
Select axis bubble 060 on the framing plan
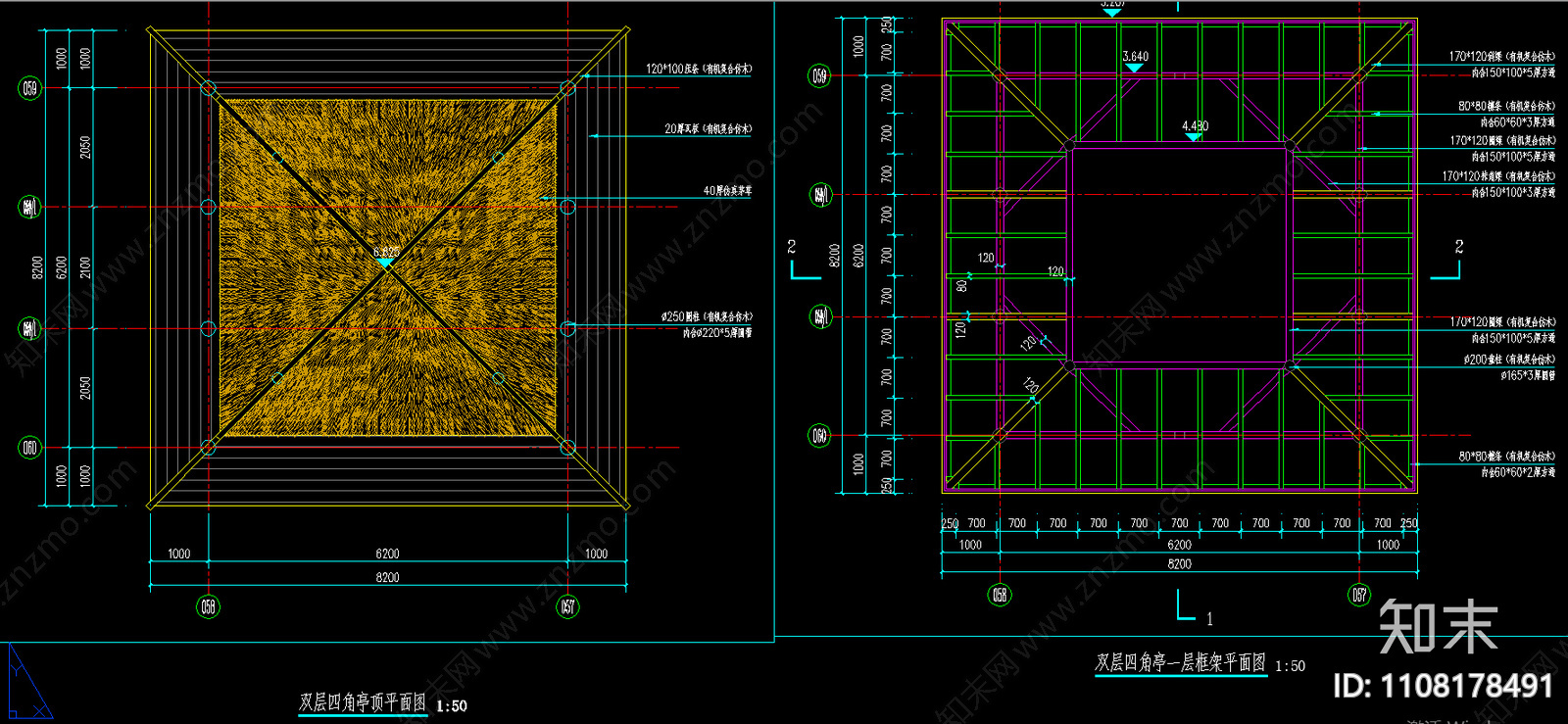pos(819,436)
